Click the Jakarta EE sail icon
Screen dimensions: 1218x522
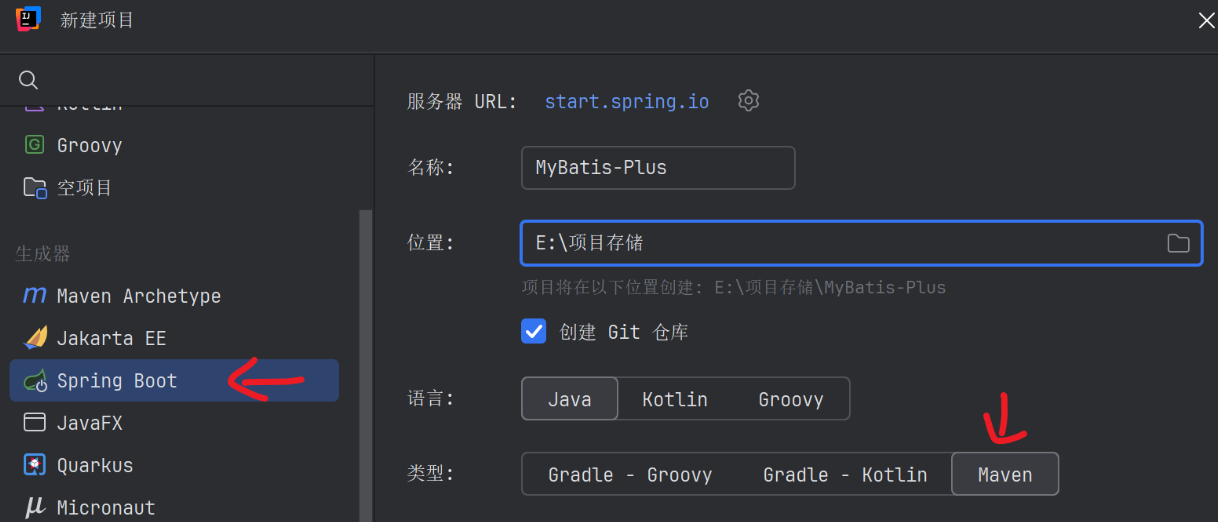[x=35, y=338]
